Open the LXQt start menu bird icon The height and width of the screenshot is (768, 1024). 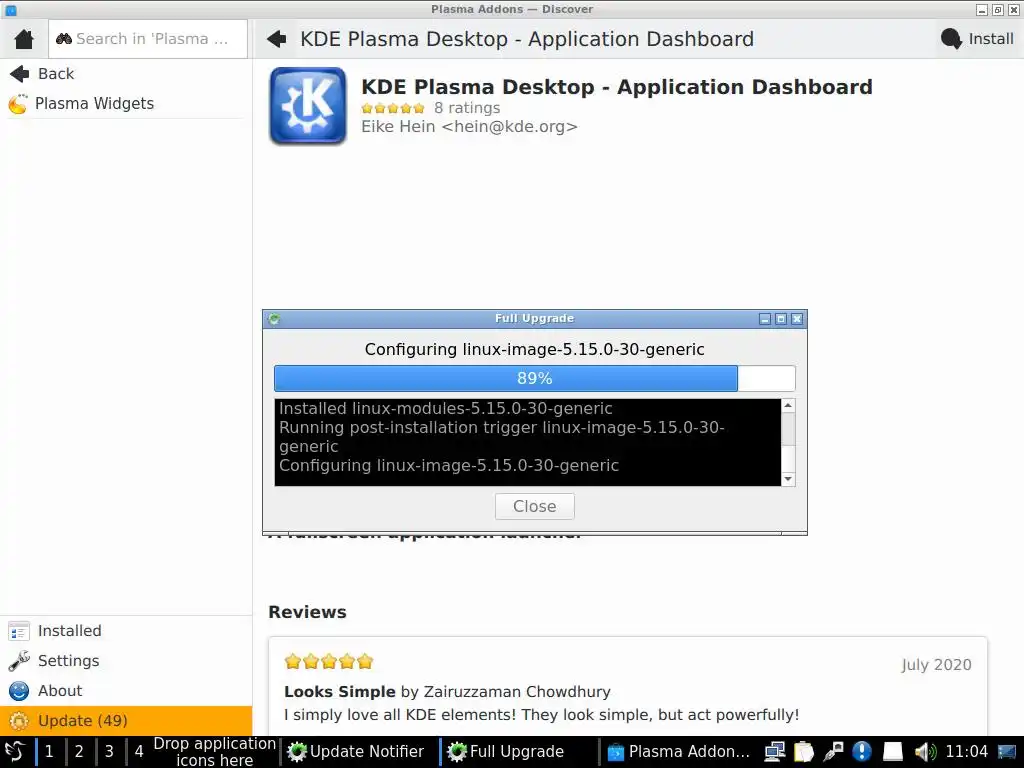tap(15, 752)
